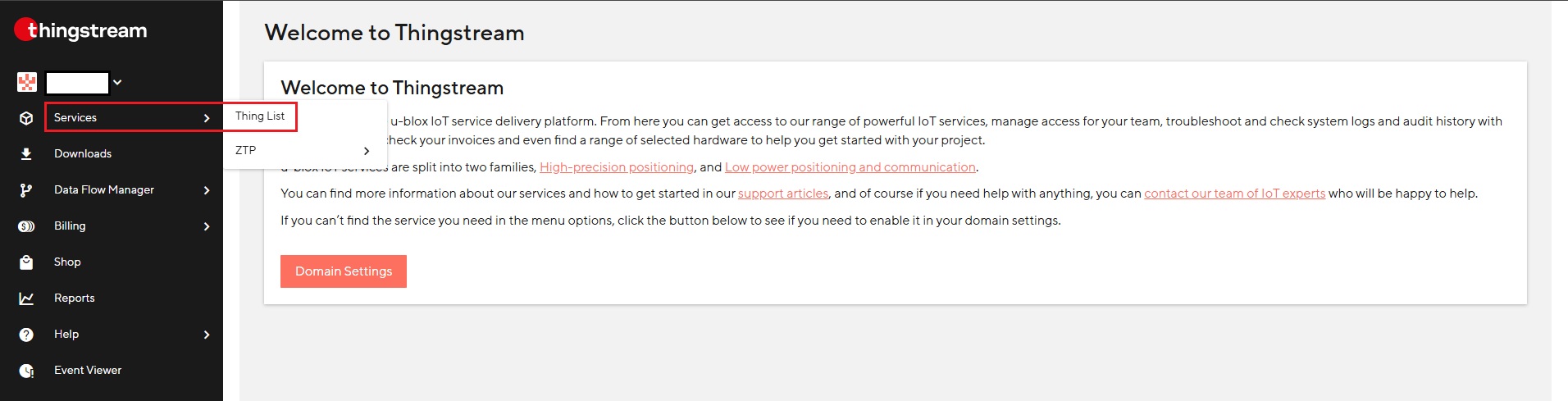1568x401 pixels.
Task: Click the Thingstream logo
Action: point(80,31)
